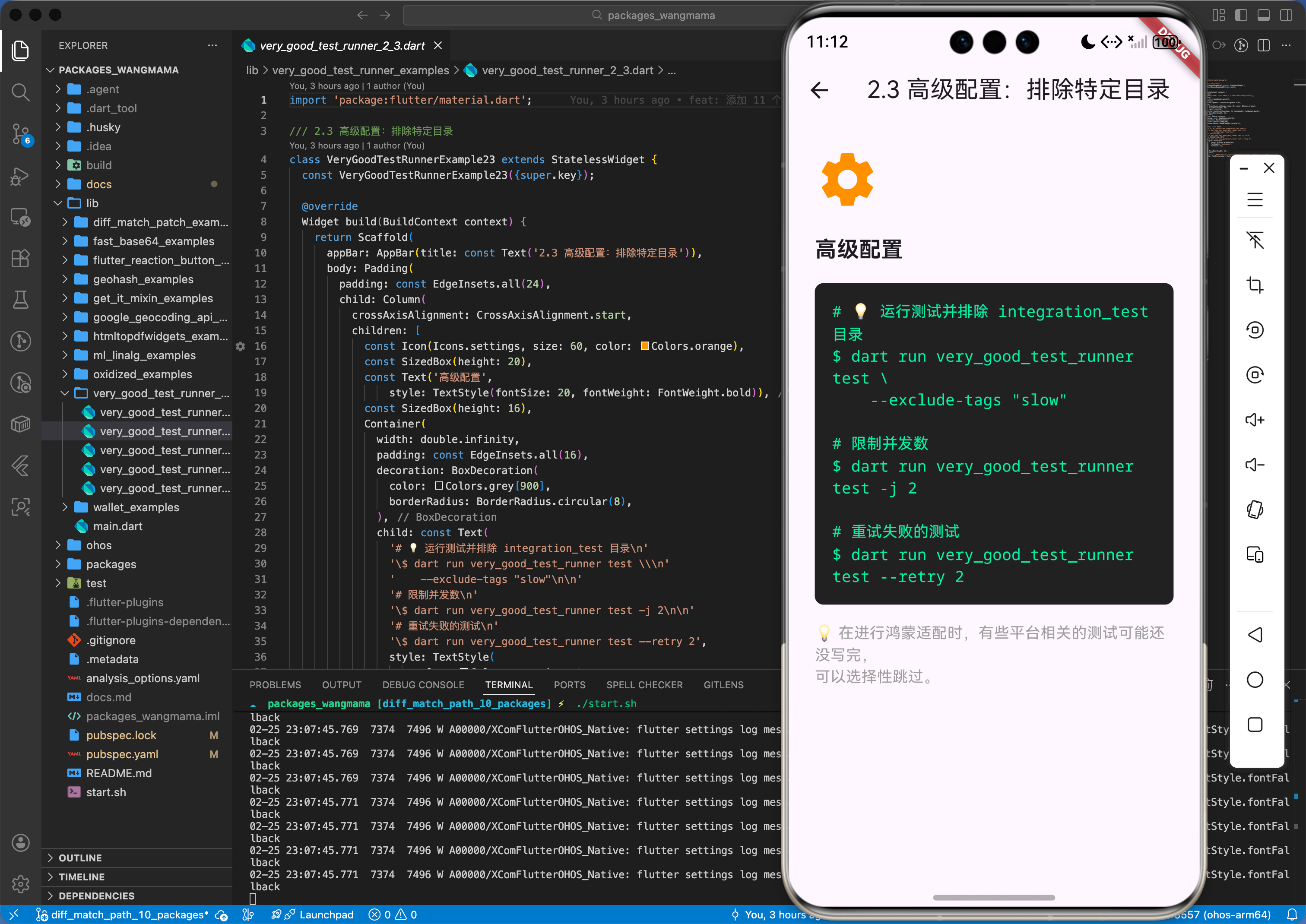
Task: Expand the docs folder
Action: (x=98, y=184)
